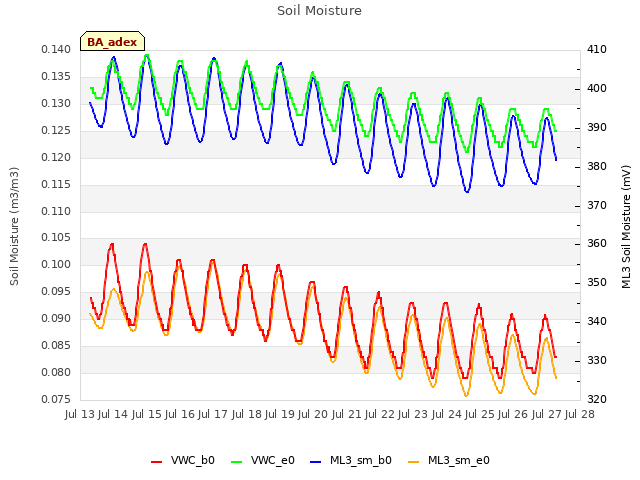The width and height of the screenshot is (640, 480).
Task: Click the 320 right axis value
Action: 596,399
